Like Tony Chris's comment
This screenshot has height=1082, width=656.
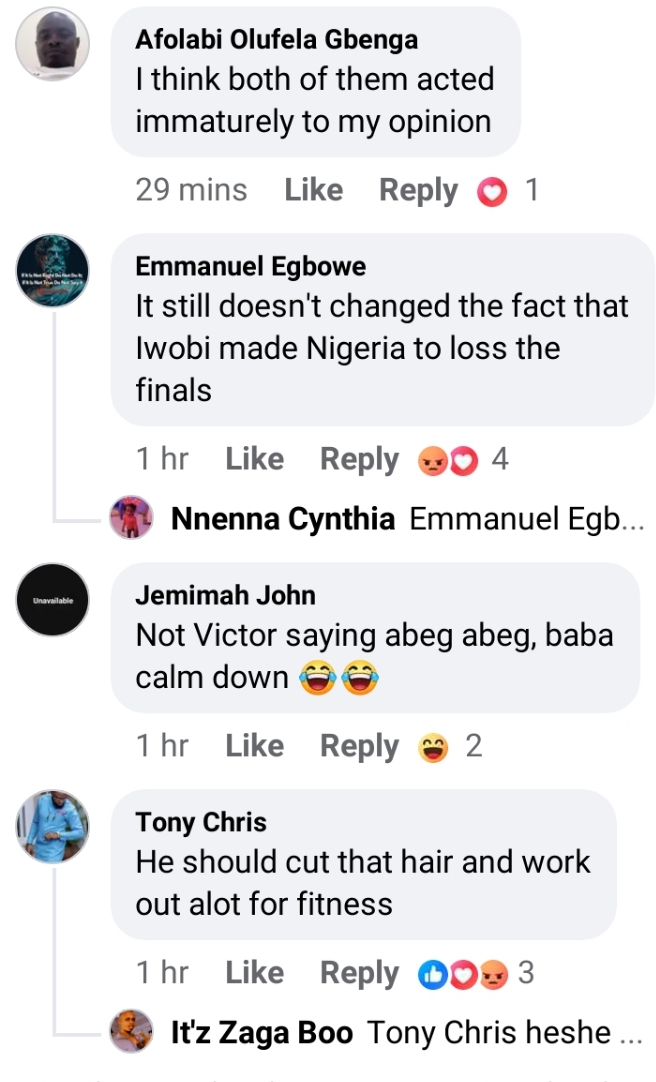point(254,972)
